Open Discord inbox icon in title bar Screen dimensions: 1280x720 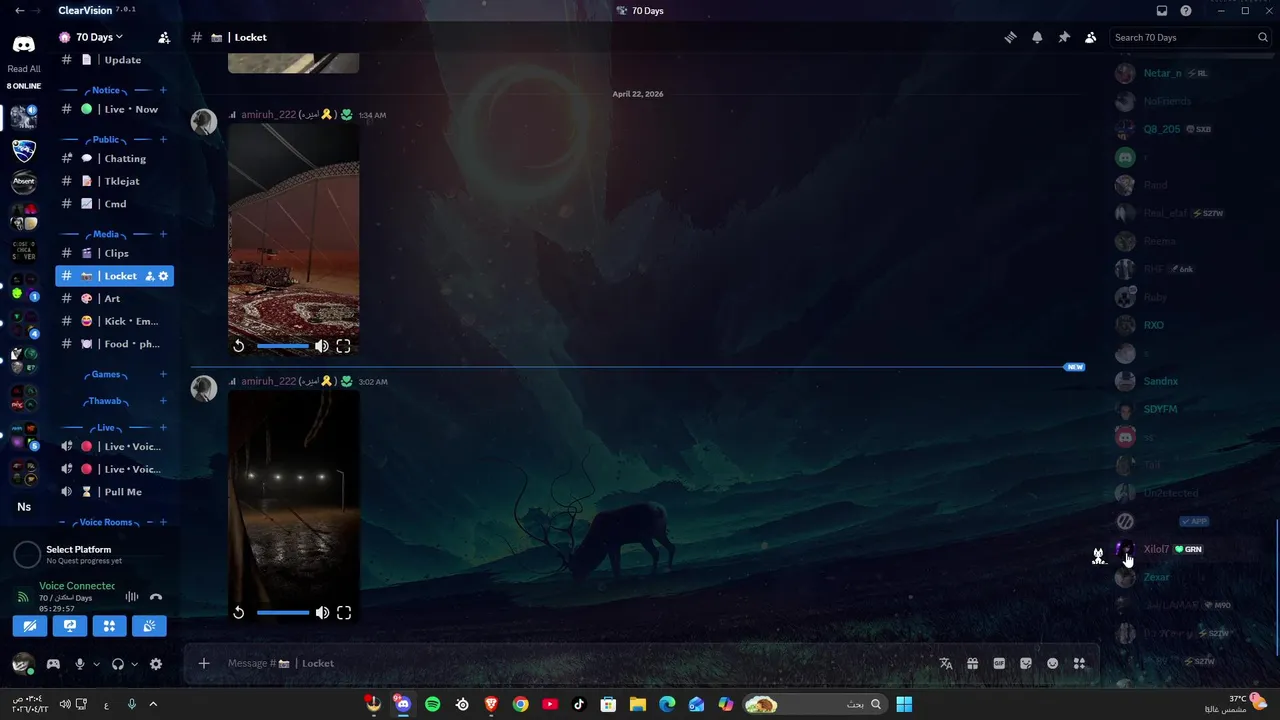click(x=1162, y=11)
